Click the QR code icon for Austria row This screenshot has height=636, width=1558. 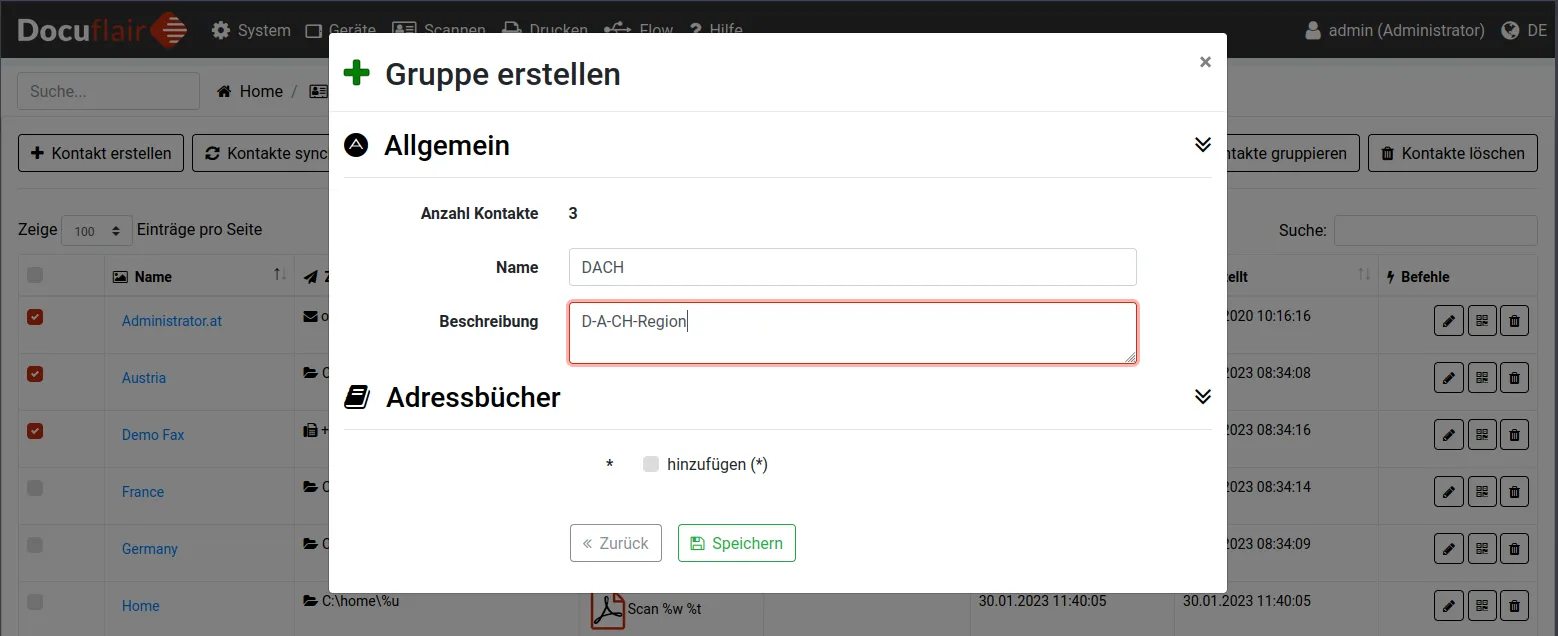tap(1482, 378)
